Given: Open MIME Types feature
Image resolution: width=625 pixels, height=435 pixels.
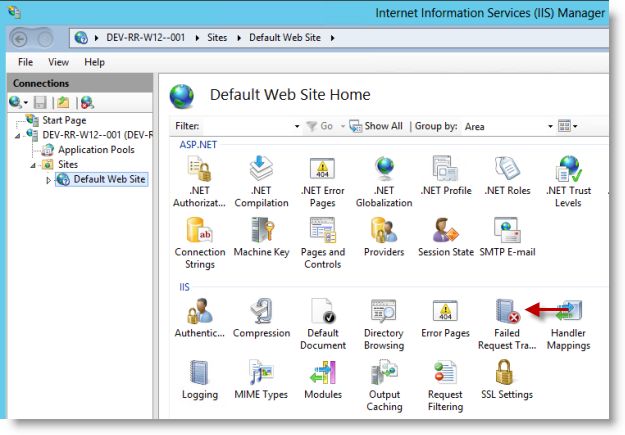Looking at the screenshot, I should click(261, 380).
